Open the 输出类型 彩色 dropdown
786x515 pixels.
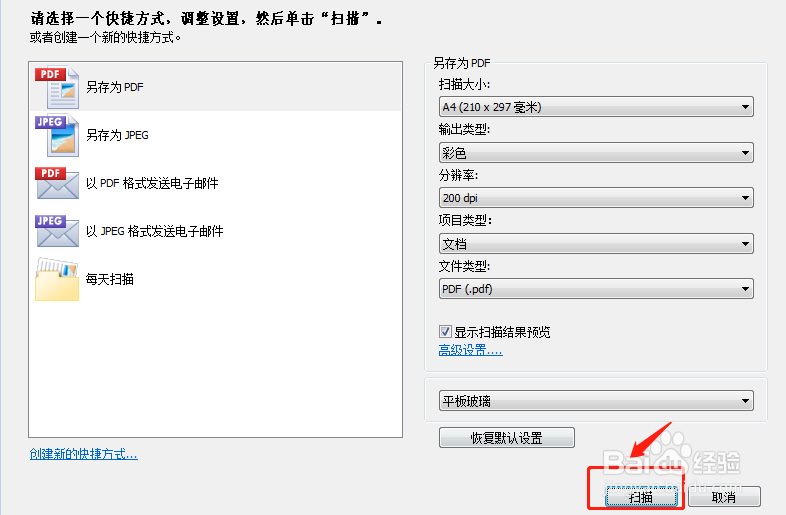(x=596, y=152)
